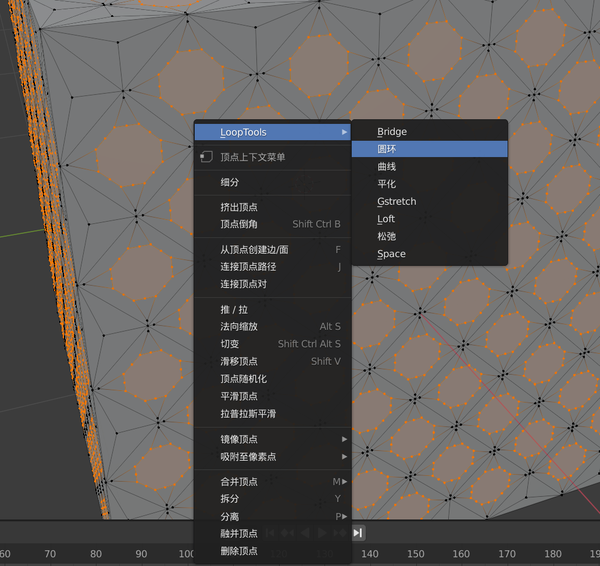Expand the 合并顶点 submenu

point(272,482)
